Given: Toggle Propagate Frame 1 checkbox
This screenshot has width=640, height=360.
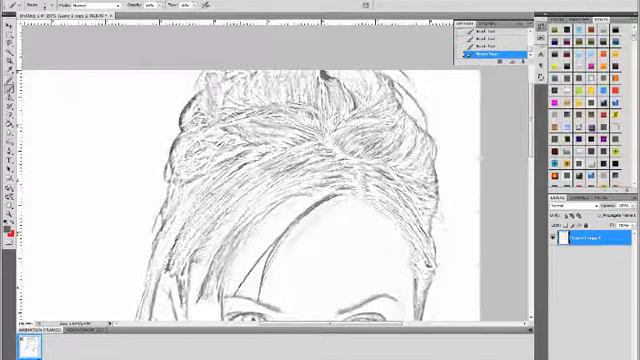Looking at the screenshot, I should 600,216.
